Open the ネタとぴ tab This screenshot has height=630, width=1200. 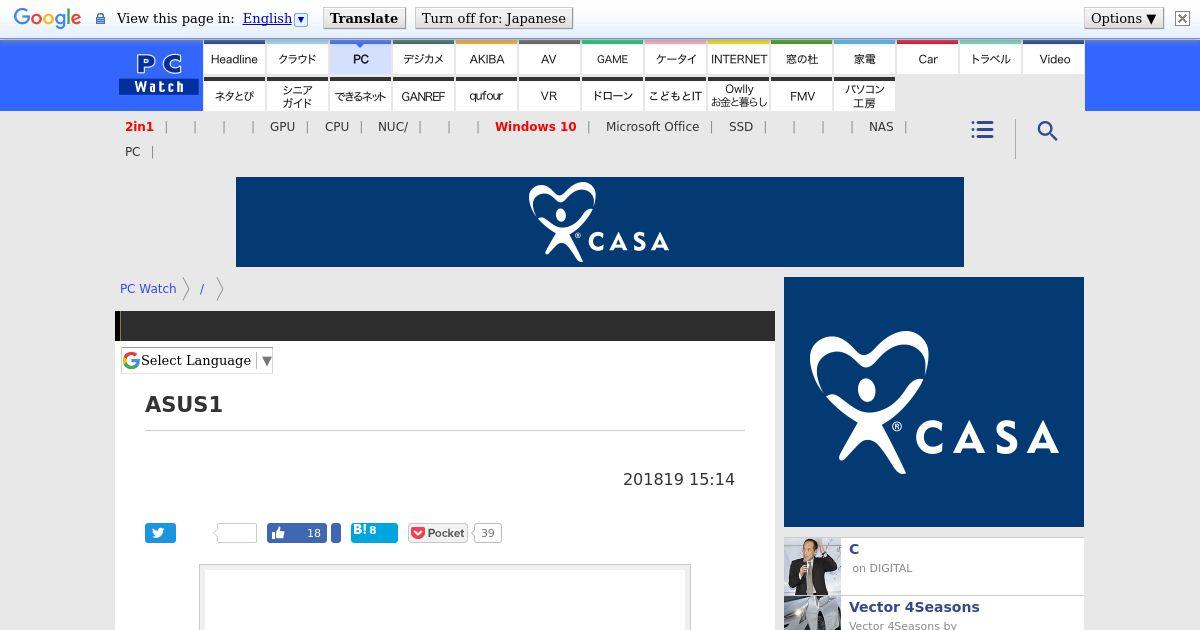click(234, 95)
